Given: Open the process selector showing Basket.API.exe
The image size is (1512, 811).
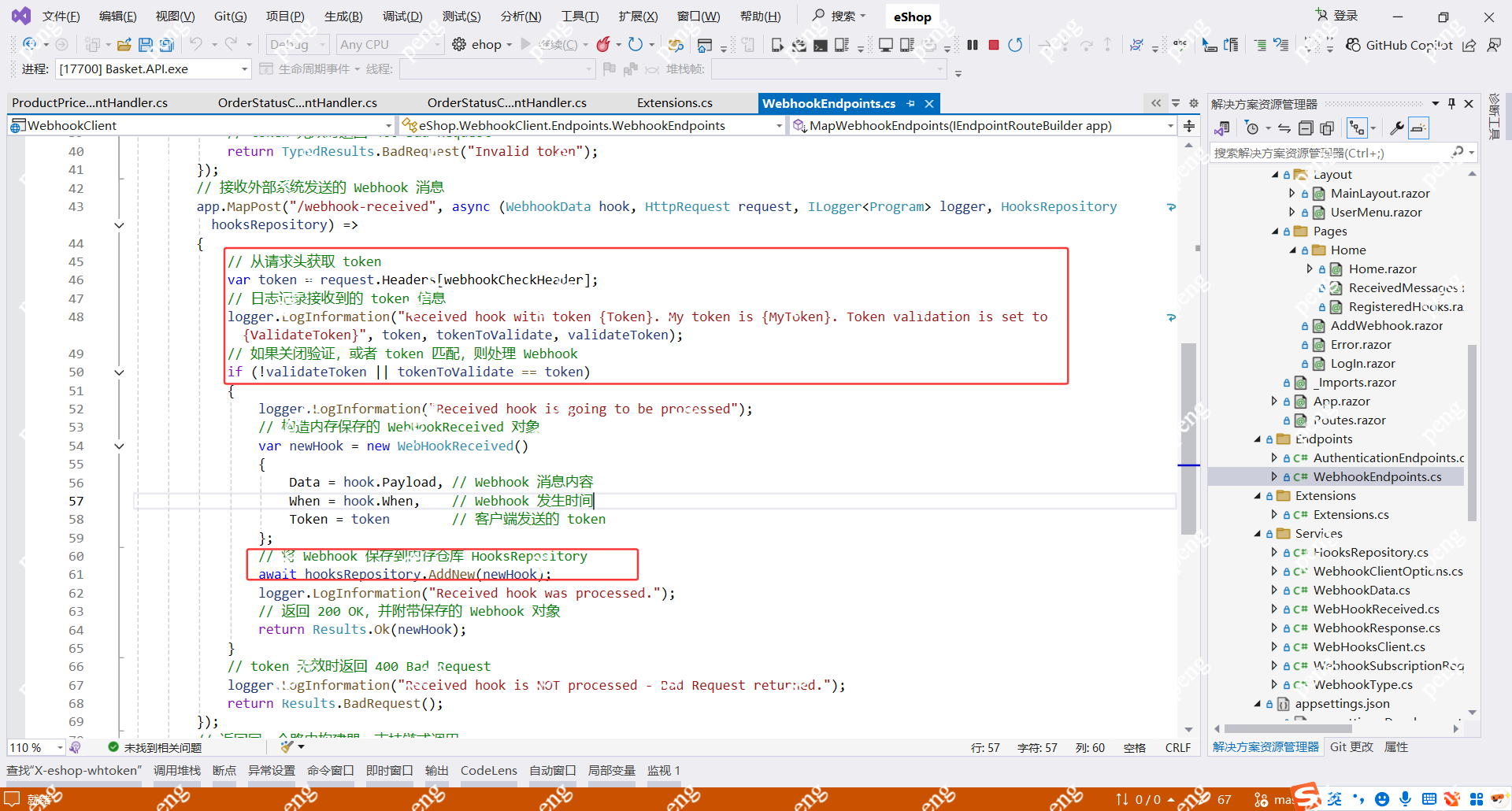Looking at the screenshot, I should [153, 69].
